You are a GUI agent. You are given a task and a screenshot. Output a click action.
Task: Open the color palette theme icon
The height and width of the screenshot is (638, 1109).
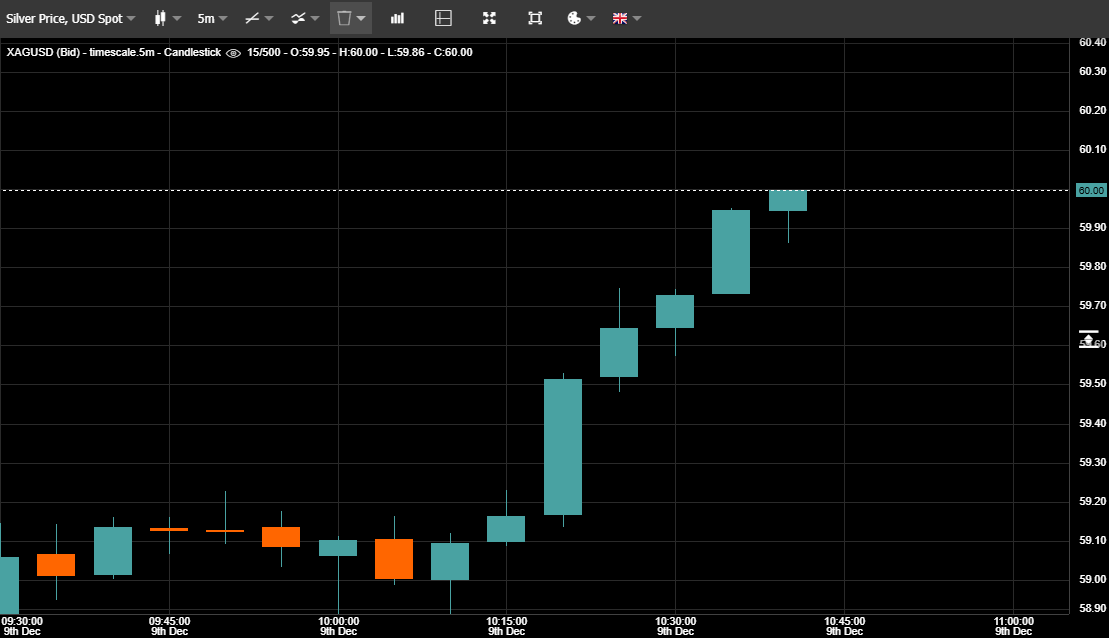click(574, 18)
